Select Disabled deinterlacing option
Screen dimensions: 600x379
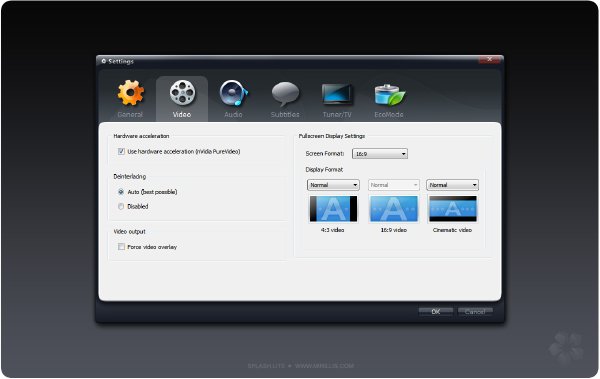[x=121, y=206]
